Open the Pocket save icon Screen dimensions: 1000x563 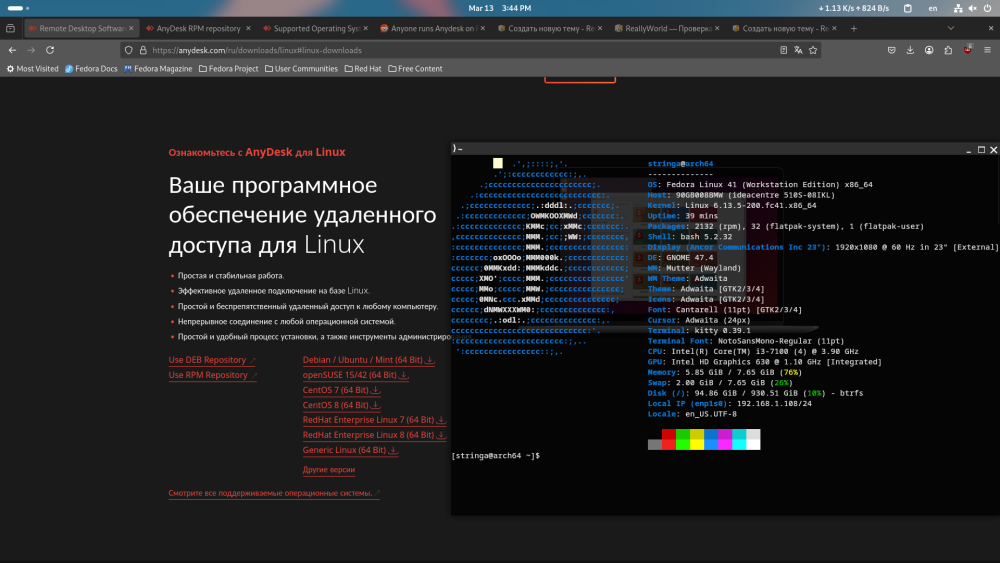pos(892,50)
